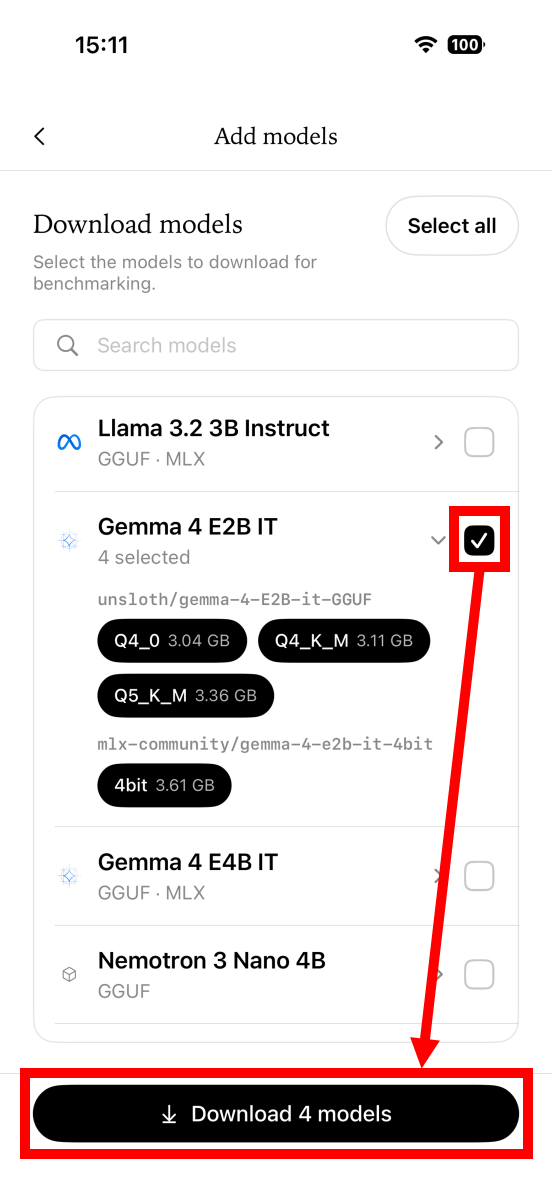Focus the Search models field
Viewport: 552px width, 1200px height.
[276, 346]
